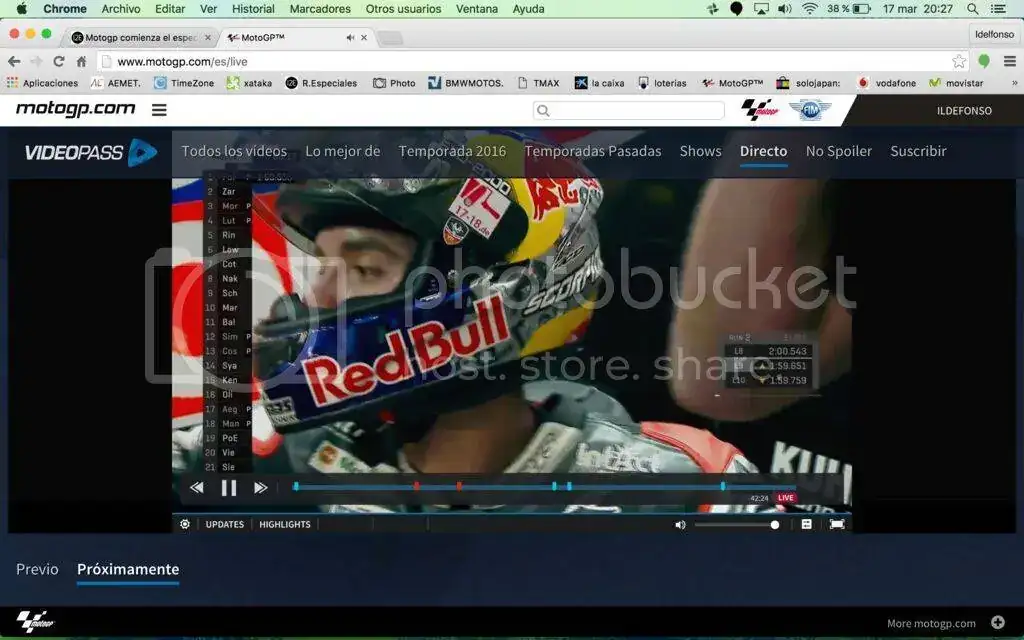Open Chrome Idelfonso profile button
1024x640 pixels.
pyautogui.click(x=994, y=34)
